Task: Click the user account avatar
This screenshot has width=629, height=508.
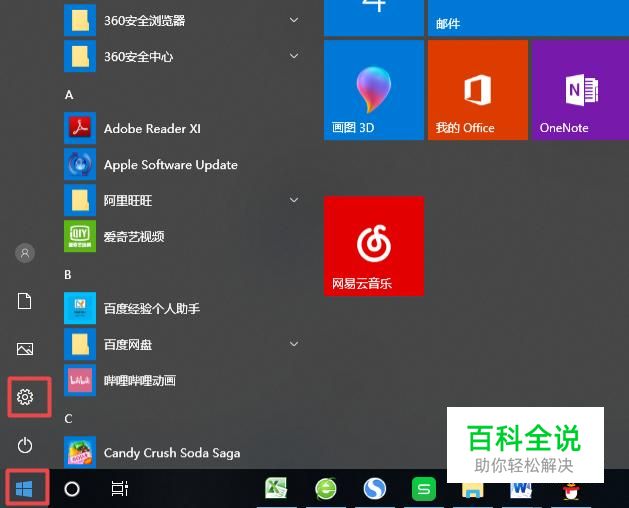Action: (25, 253)
